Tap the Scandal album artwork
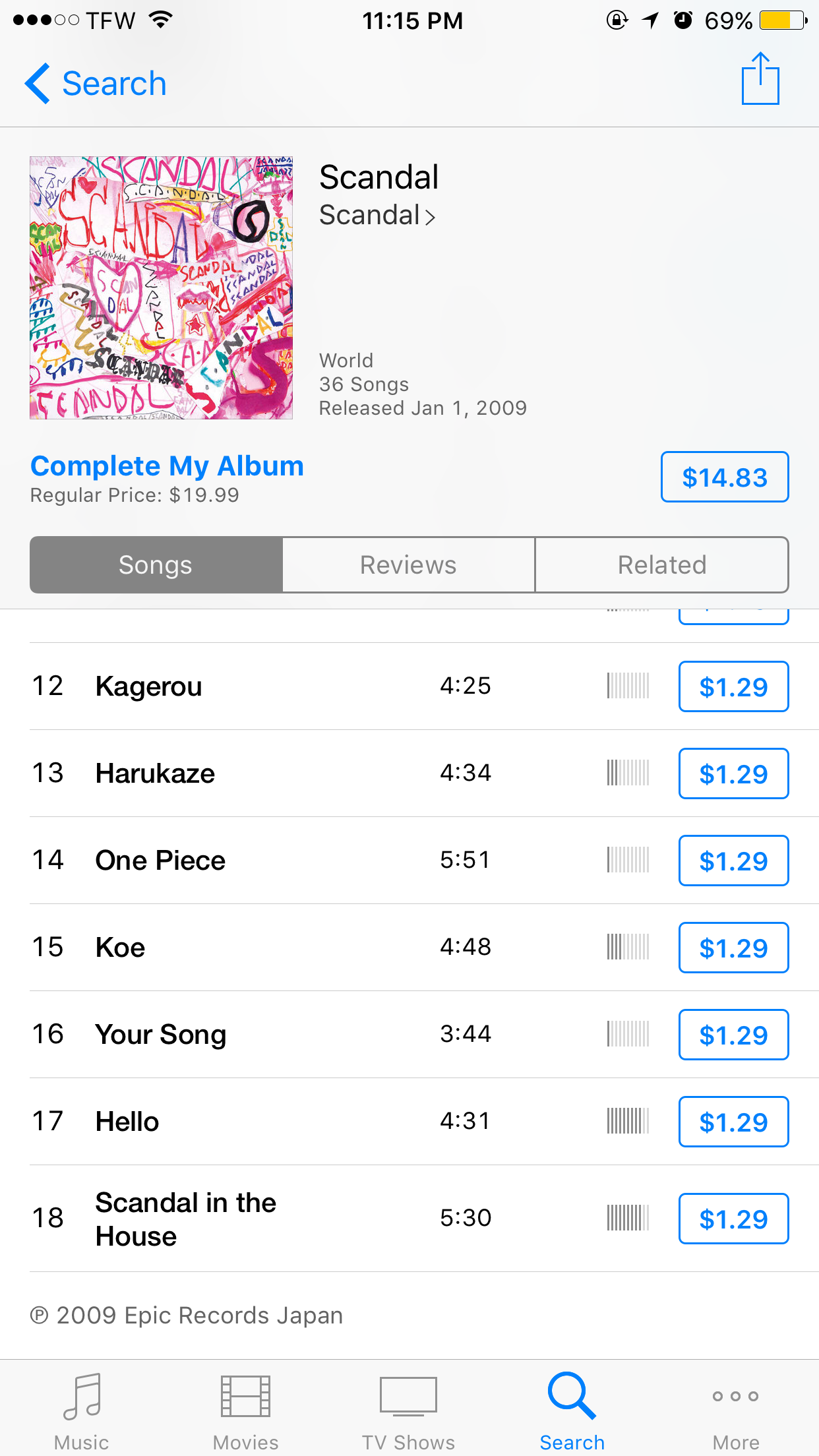Screen dimensions: 819x1456 [x=162, y=288]
